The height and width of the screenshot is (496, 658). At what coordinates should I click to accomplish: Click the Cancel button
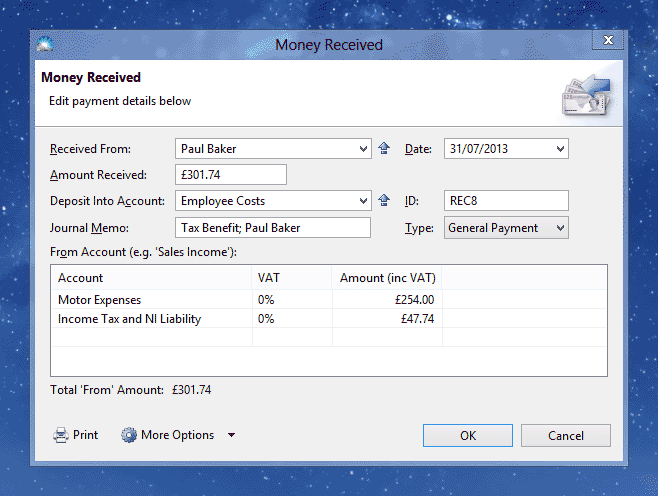[x=566, y=436]
